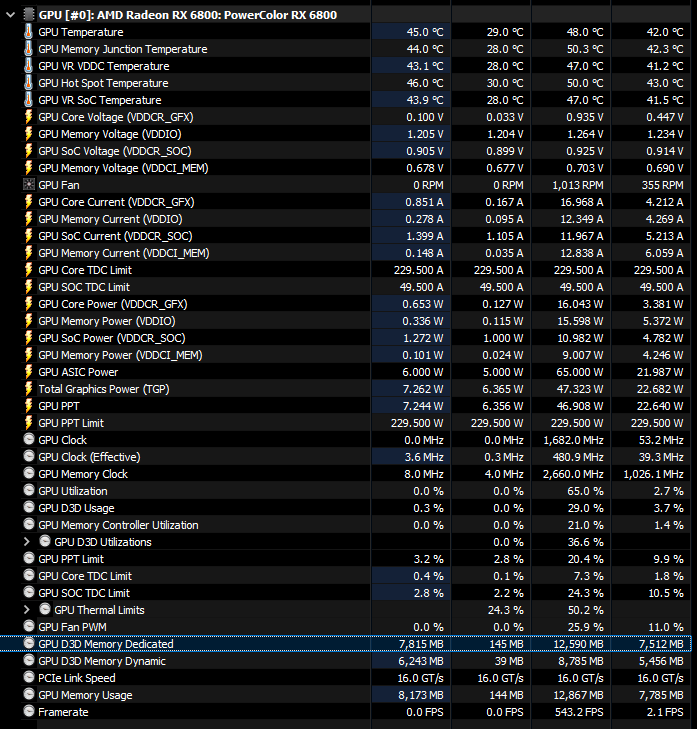Select the GPU Temperature sensor row label
Viewport: 697px width, 729px height.
81,32
